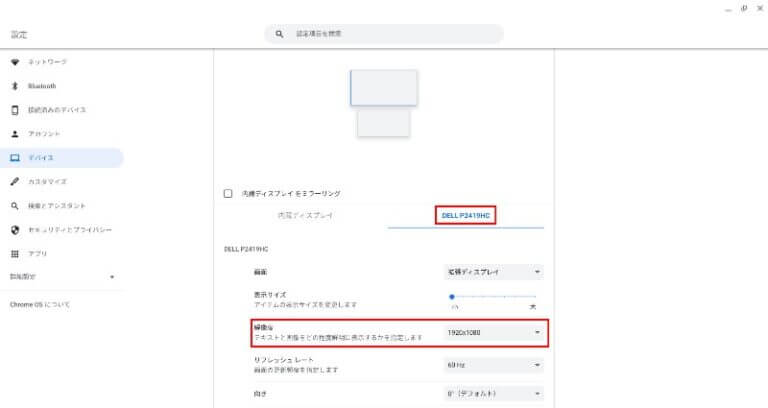Enable the 内蔵ディスプレイをミラーリング checkbox
The width and height of the screenshot is (768, 408).
click(228, 193)
